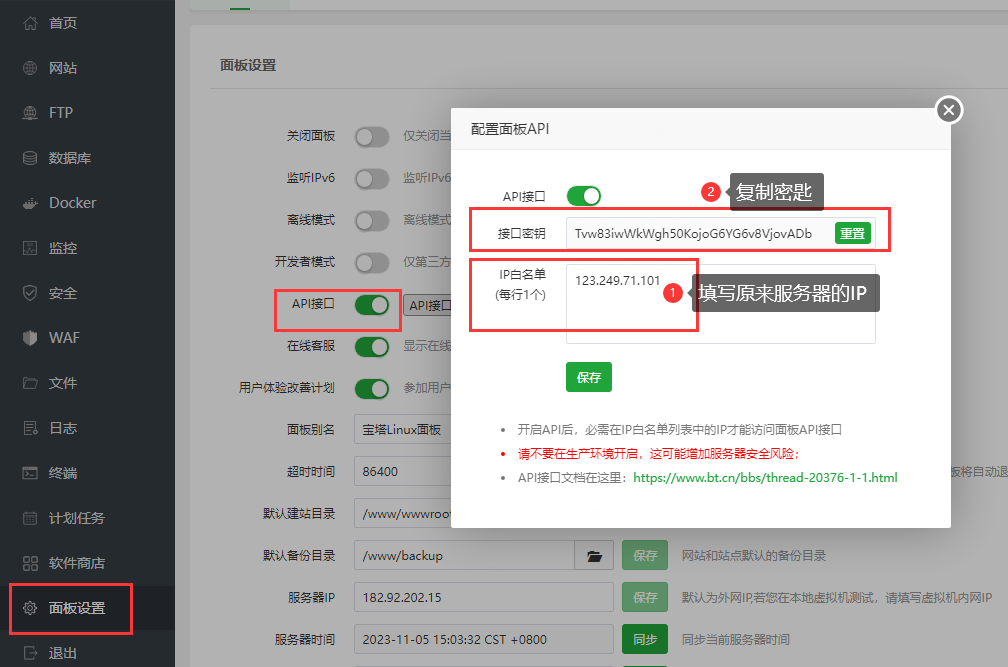Viewport: 1008px width, 667px height.
Task: Click 保存 in the API dialog
Action: pyautogui.click(x=588, y=377)
